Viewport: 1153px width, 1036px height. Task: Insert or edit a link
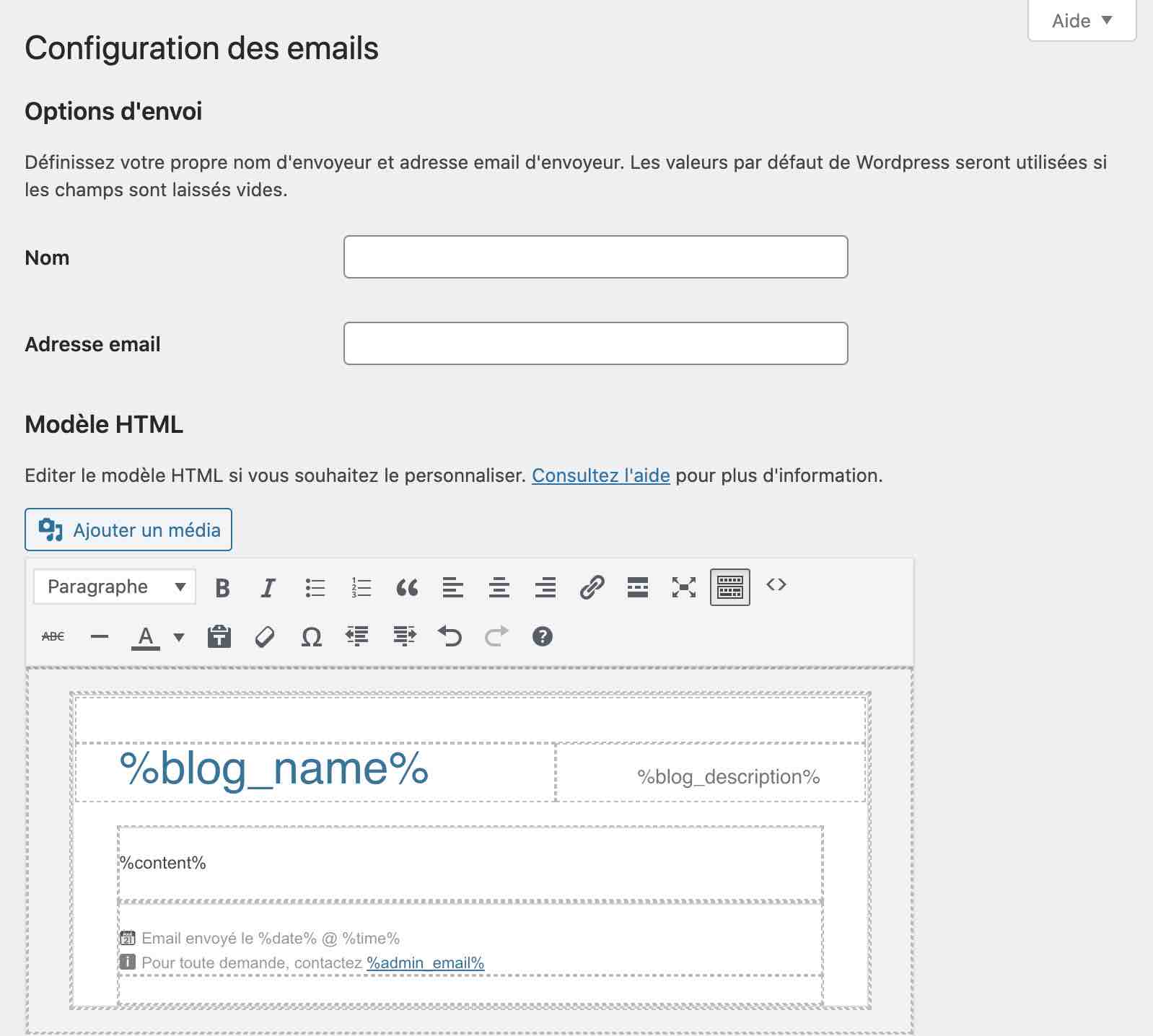click(x=592, y=588)
